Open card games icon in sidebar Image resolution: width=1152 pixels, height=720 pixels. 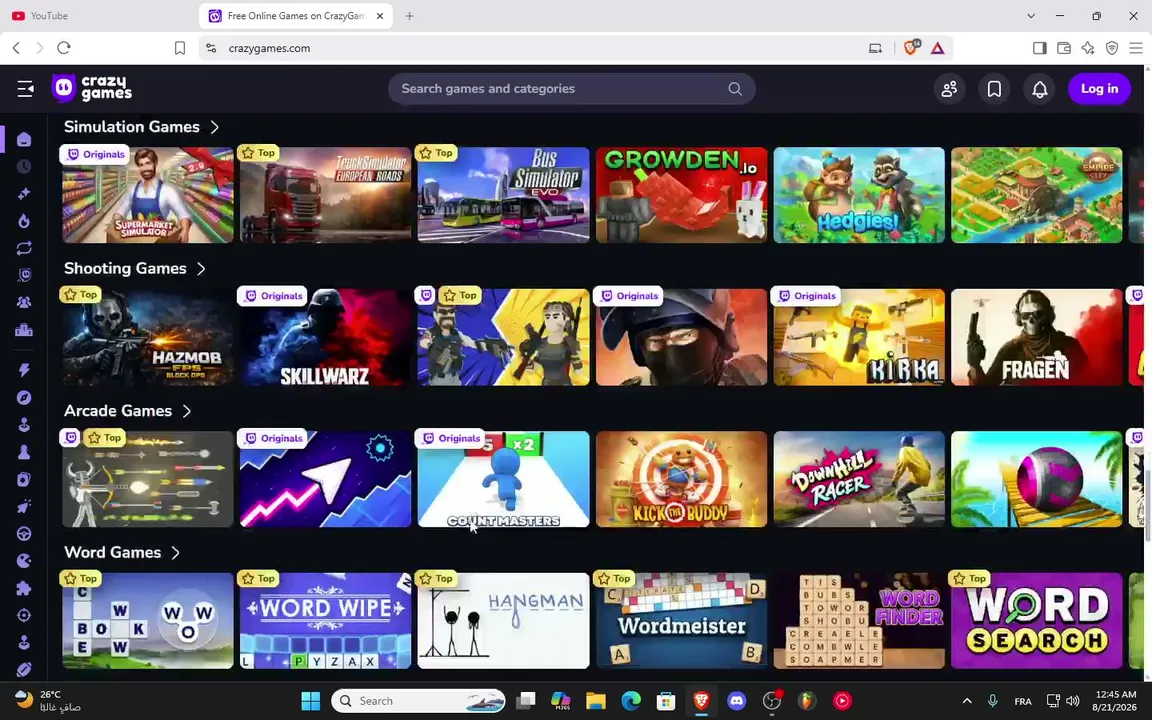point(24,479)
